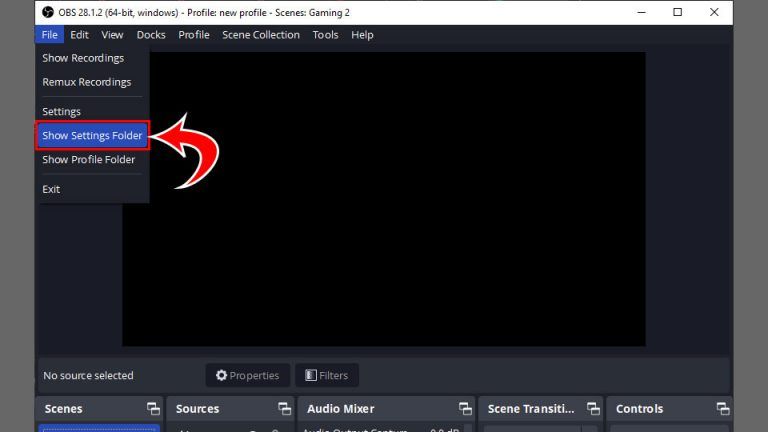Open the Tools menu
This screenshot has width=768, height=432.
coord(325,35)
